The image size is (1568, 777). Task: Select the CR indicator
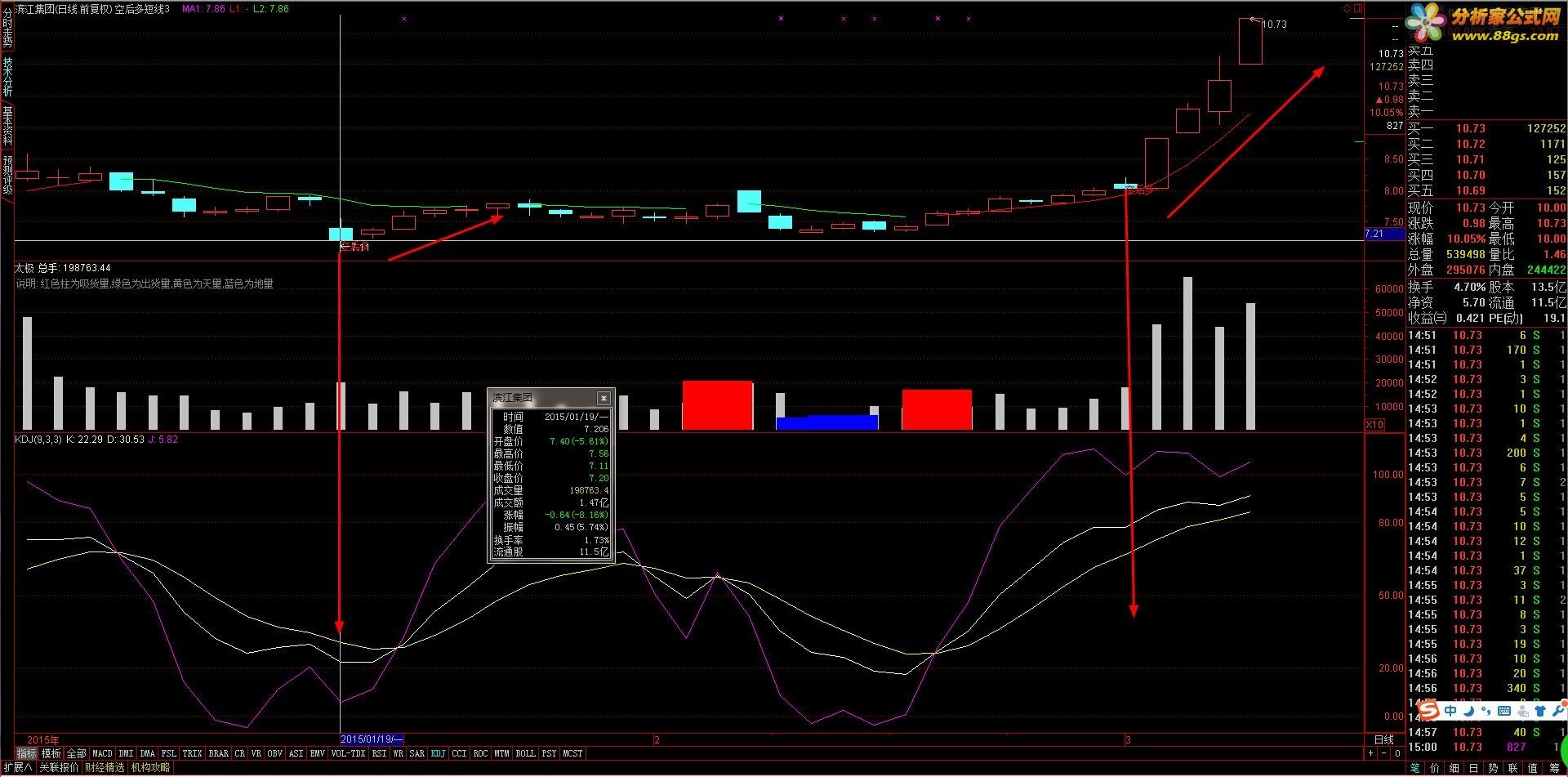[239, 753]
